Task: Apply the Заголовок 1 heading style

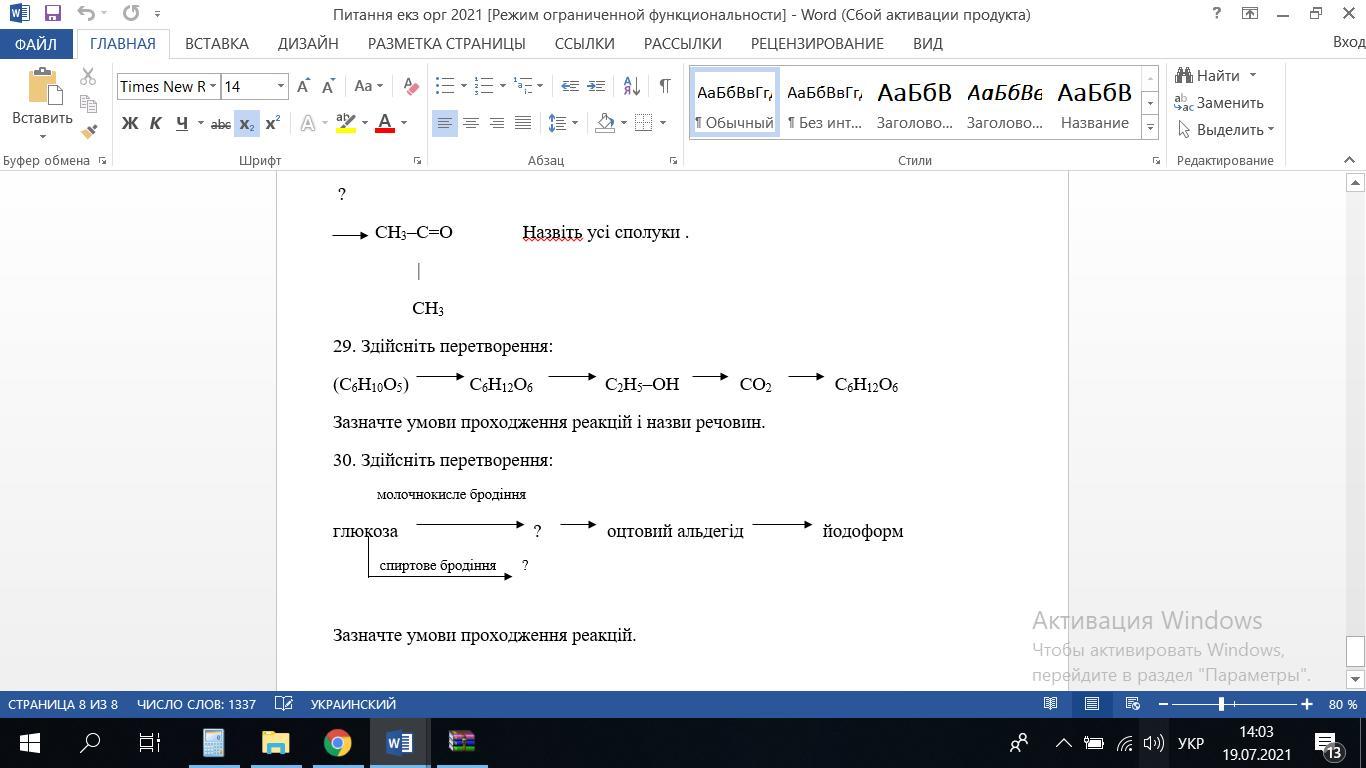Action: (x=914, y=104)
